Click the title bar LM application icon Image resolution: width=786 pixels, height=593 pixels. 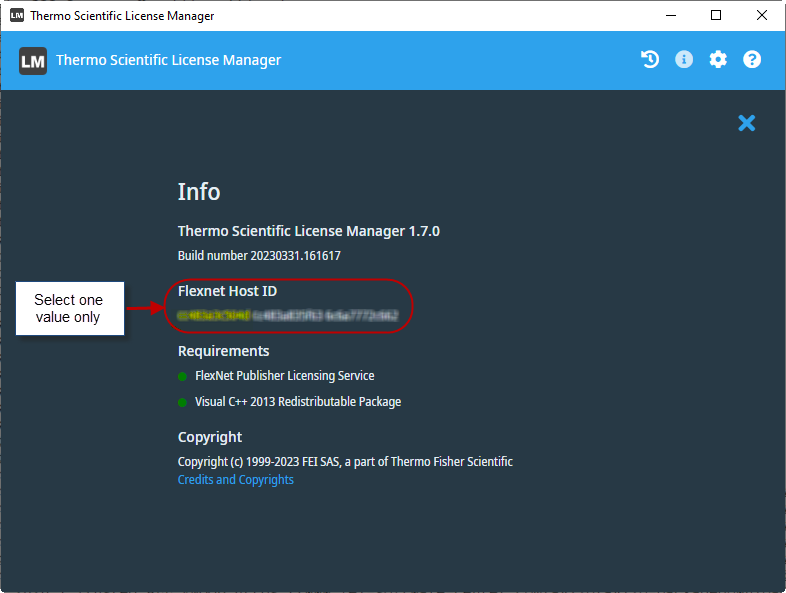point(17,16)
